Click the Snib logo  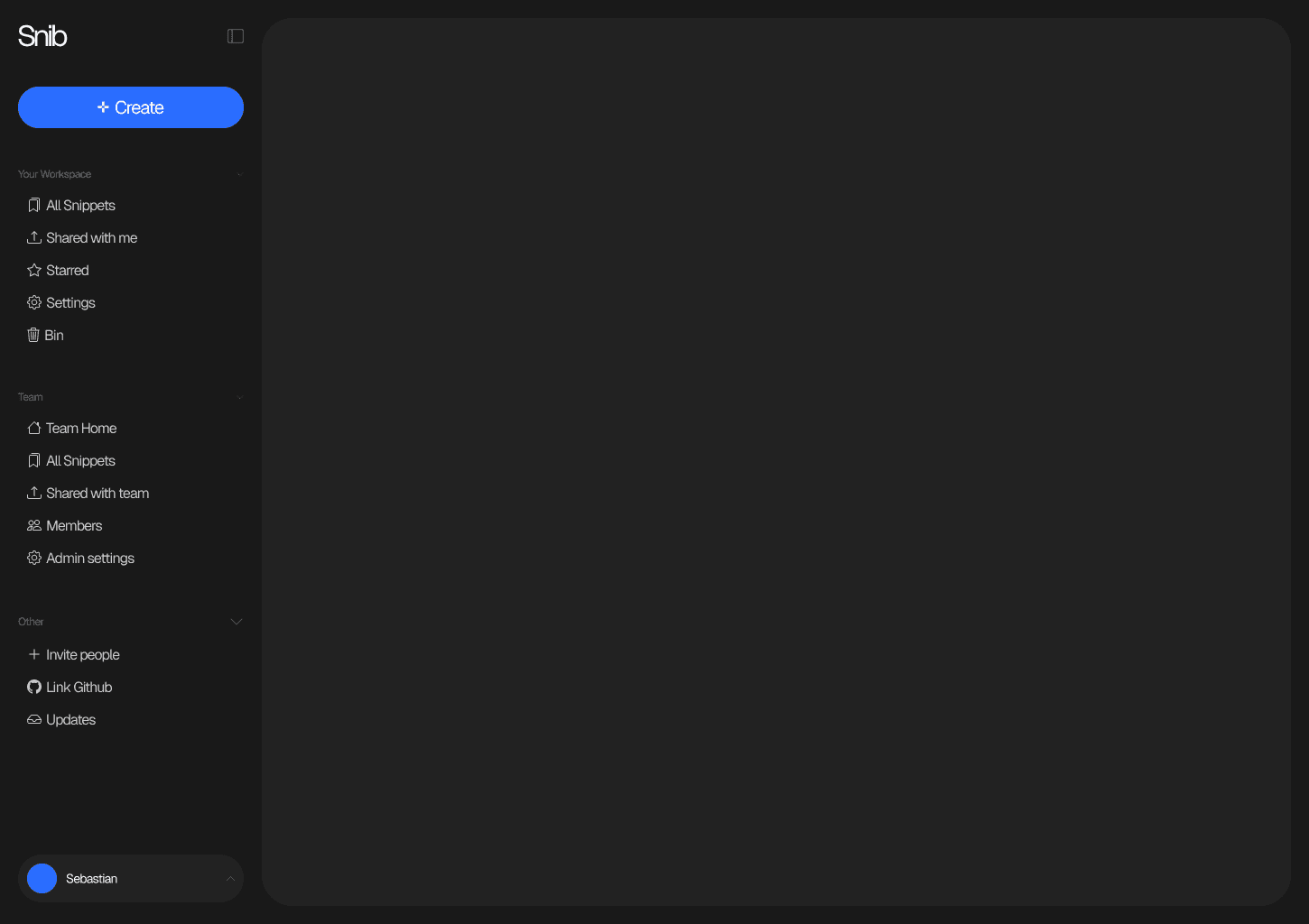pos(42,36)
